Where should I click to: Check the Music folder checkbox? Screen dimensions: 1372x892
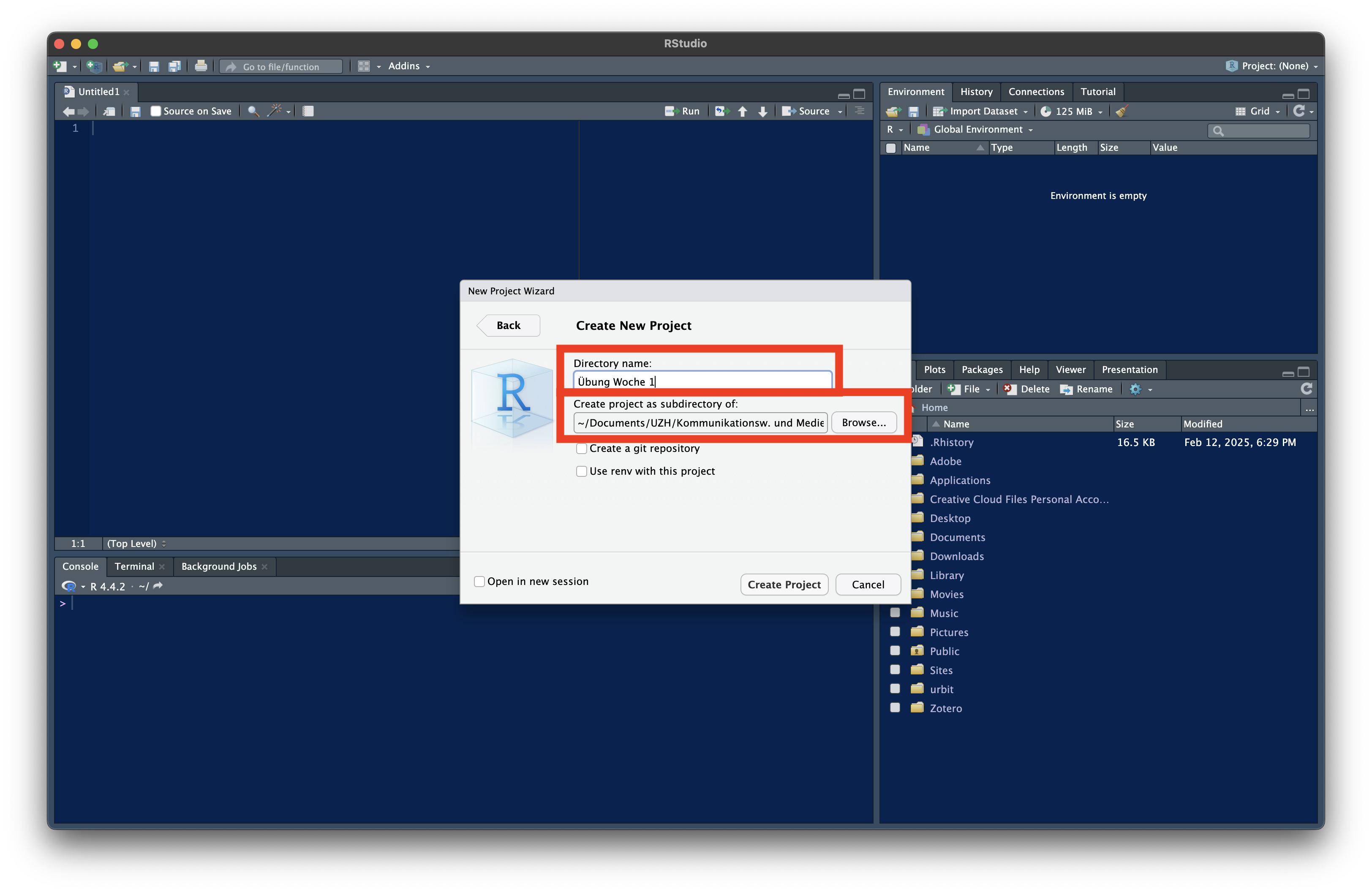[x=895, y=612]
